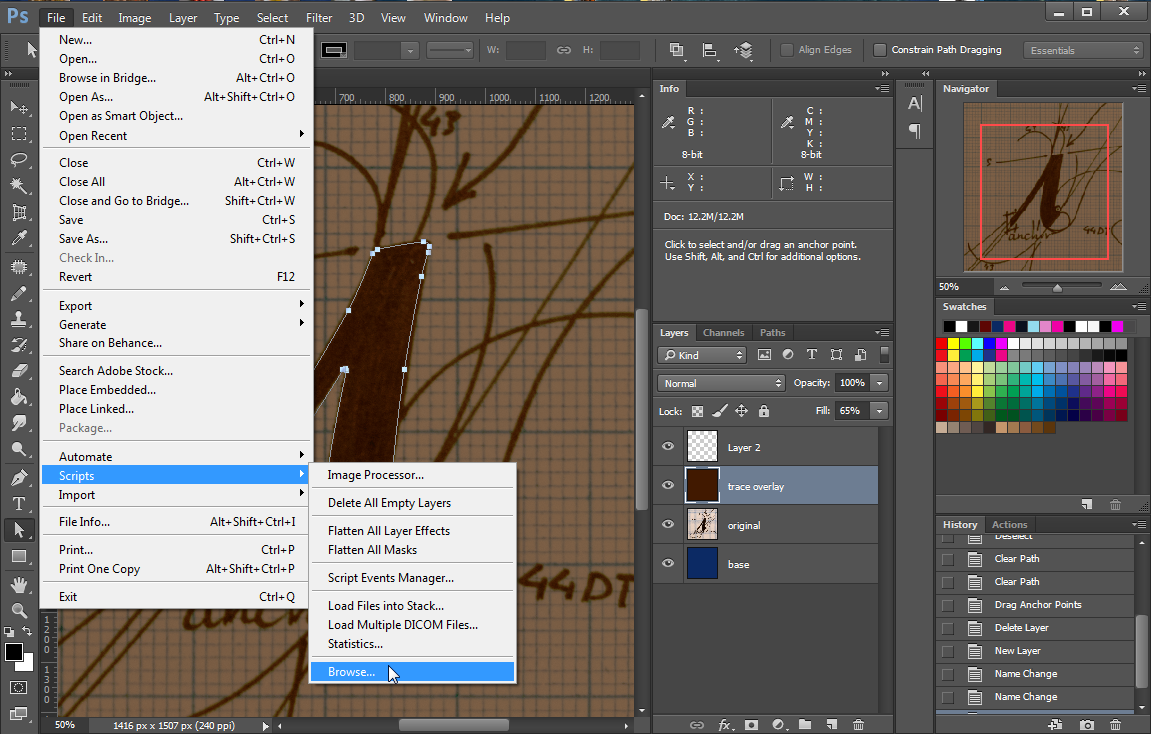Click camera snapshot icon in History panel

(1087, 724)
